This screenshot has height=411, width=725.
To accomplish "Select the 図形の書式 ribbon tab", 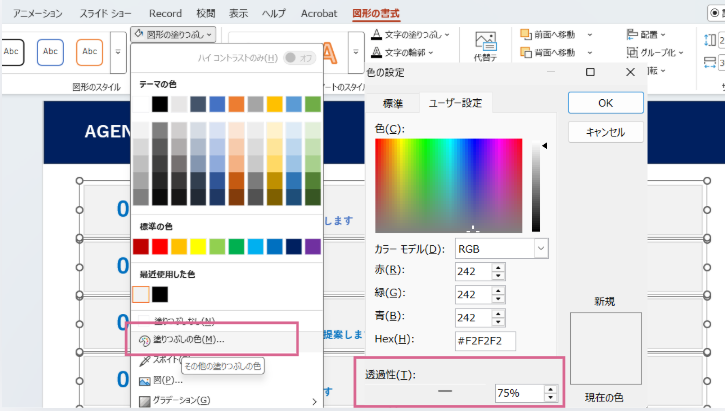I will click(x=376, y=13).
